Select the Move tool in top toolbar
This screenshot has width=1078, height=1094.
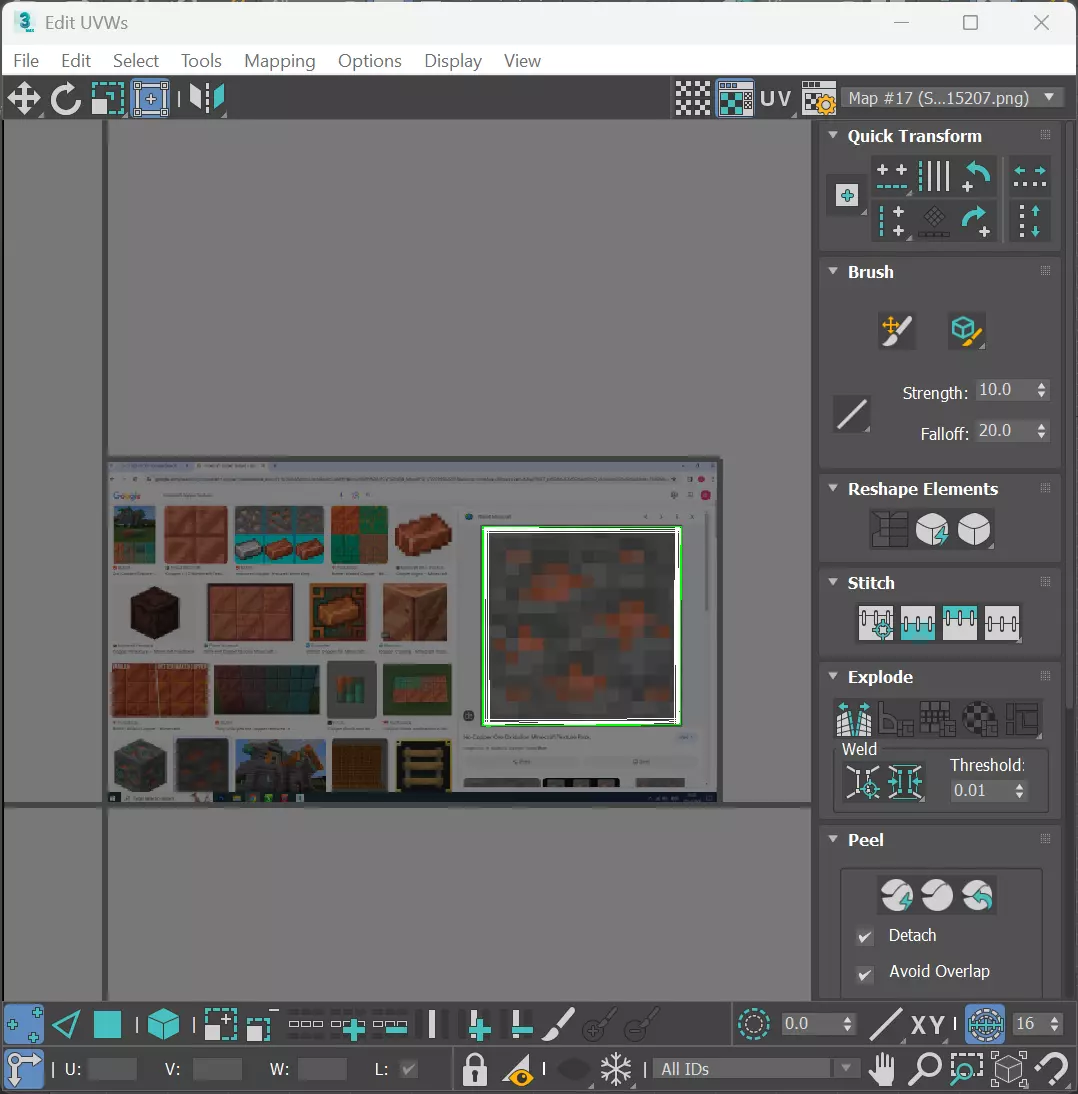[24, 98]
